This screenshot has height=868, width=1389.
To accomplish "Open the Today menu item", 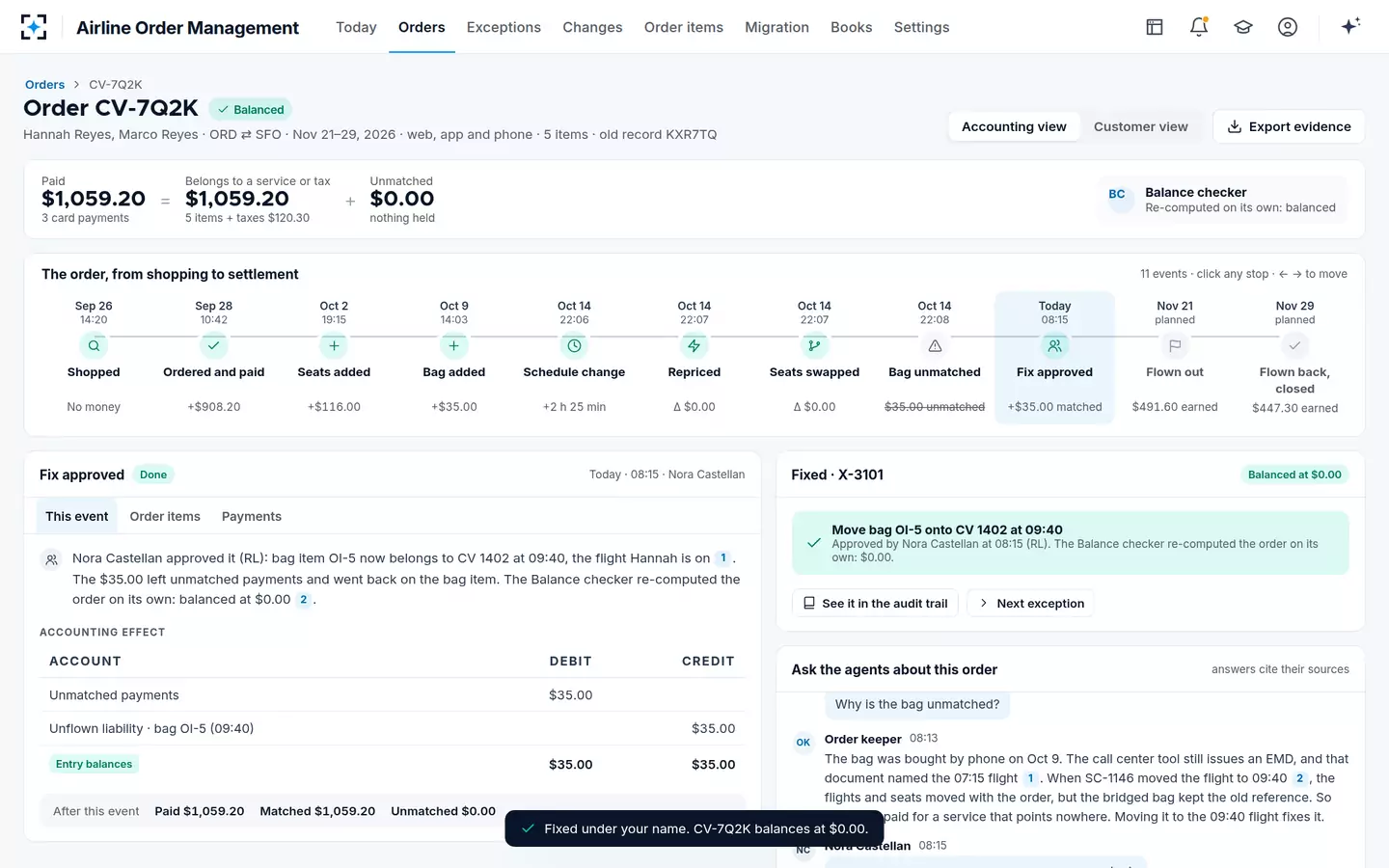I will pyautogui.click(x=356, y=27).
